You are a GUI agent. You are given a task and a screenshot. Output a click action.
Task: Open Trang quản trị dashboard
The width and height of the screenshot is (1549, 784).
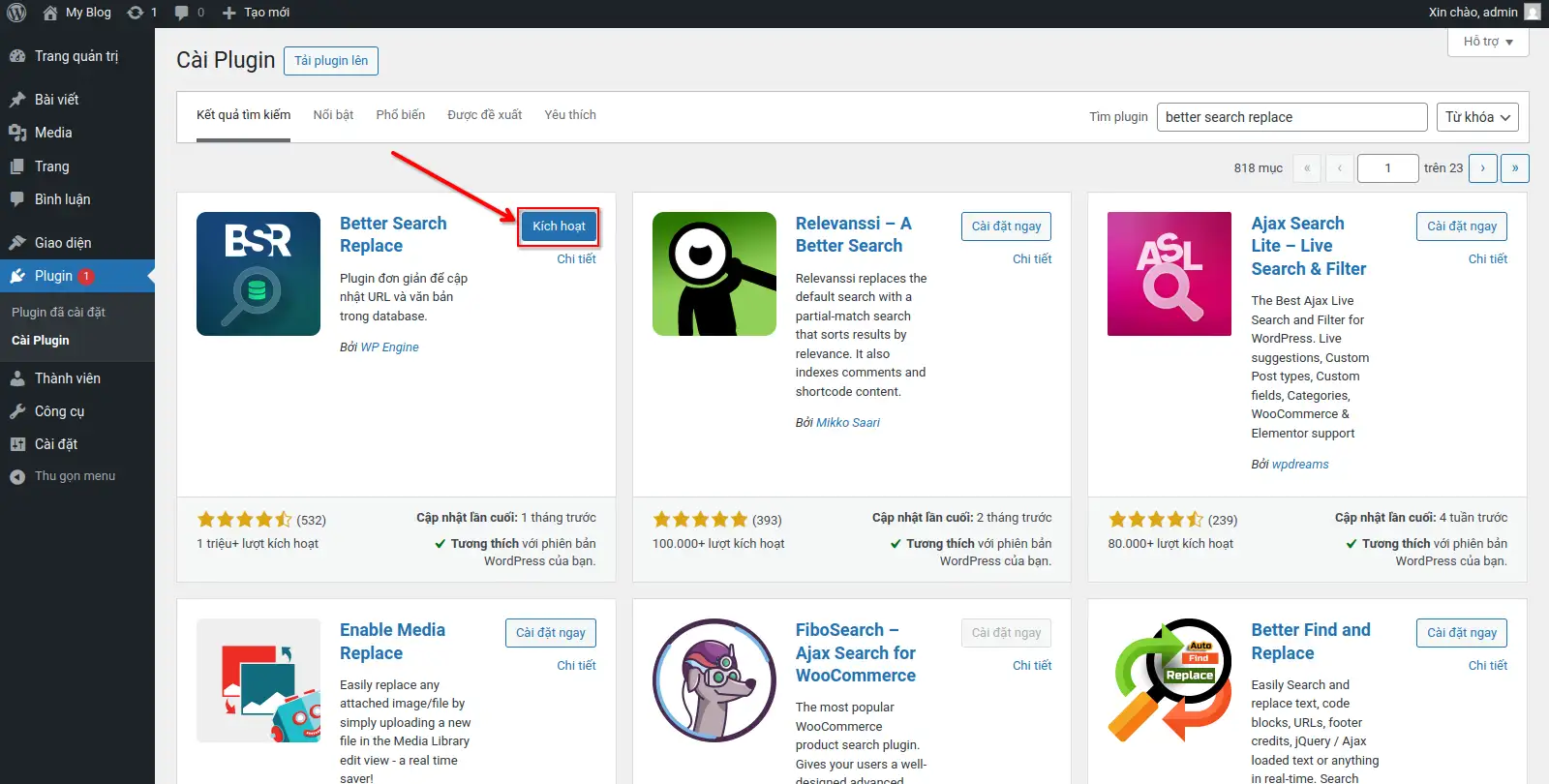(76, 56)
